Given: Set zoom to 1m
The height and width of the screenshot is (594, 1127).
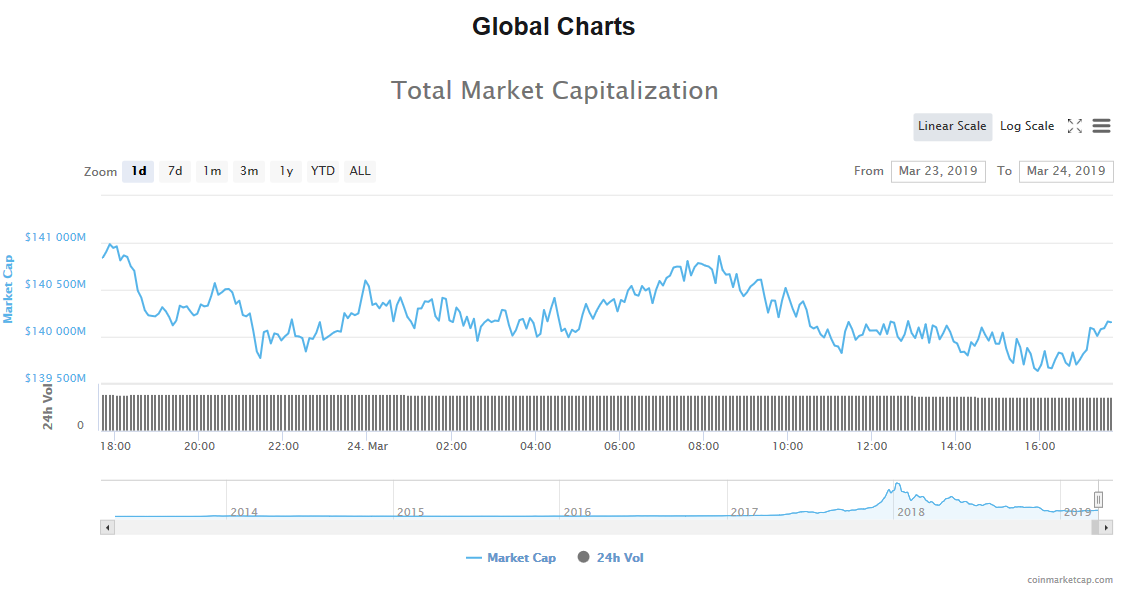Looking at the screenshot, I should (212, 171).
